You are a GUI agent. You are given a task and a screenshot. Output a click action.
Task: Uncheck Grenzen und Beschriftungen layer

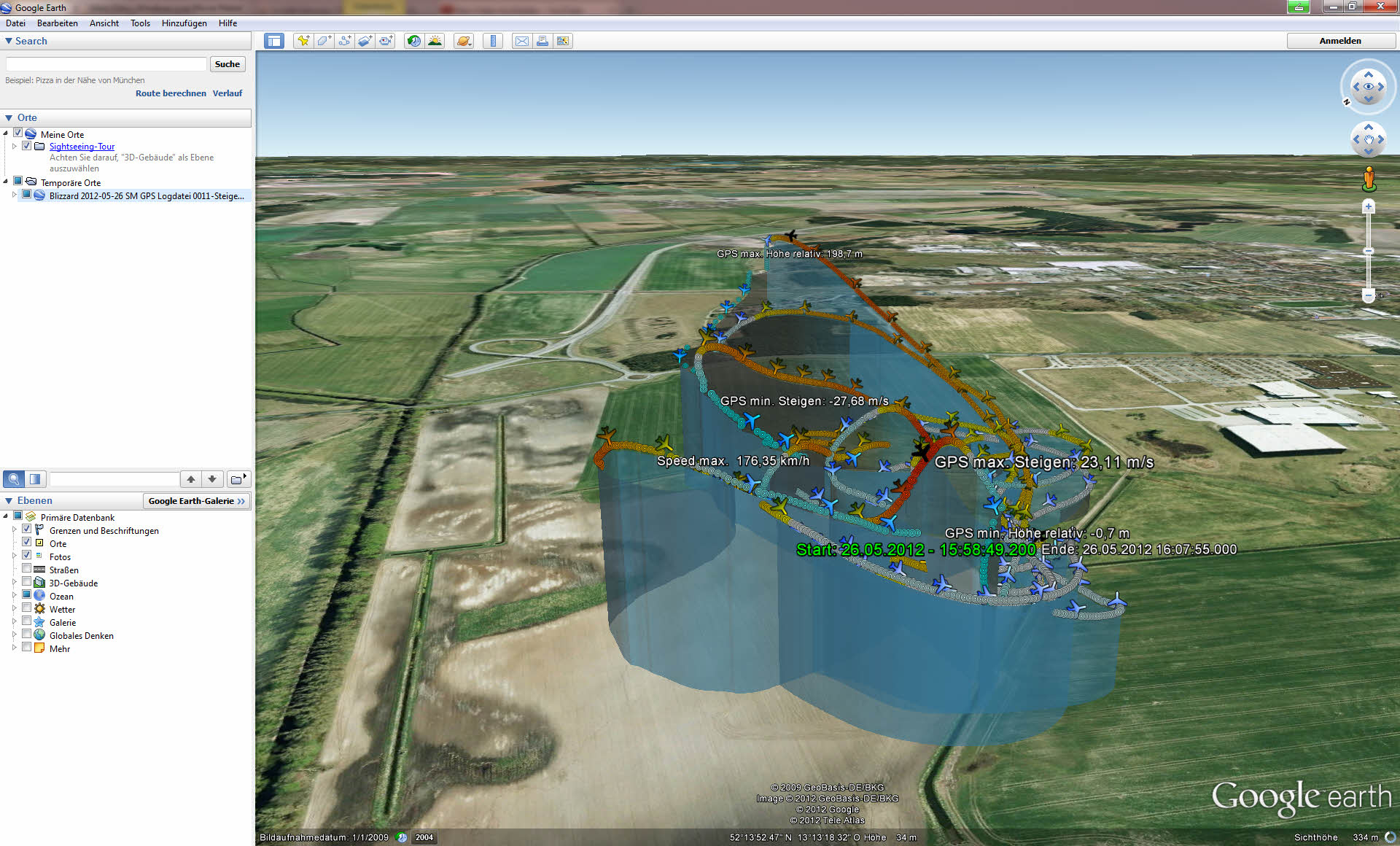tap(26, 529)
